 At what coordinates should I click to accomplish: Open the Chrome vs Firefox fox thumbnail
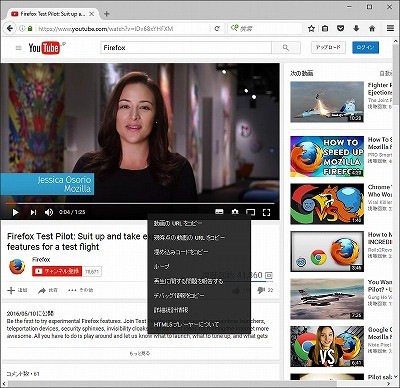click(327, 204)
